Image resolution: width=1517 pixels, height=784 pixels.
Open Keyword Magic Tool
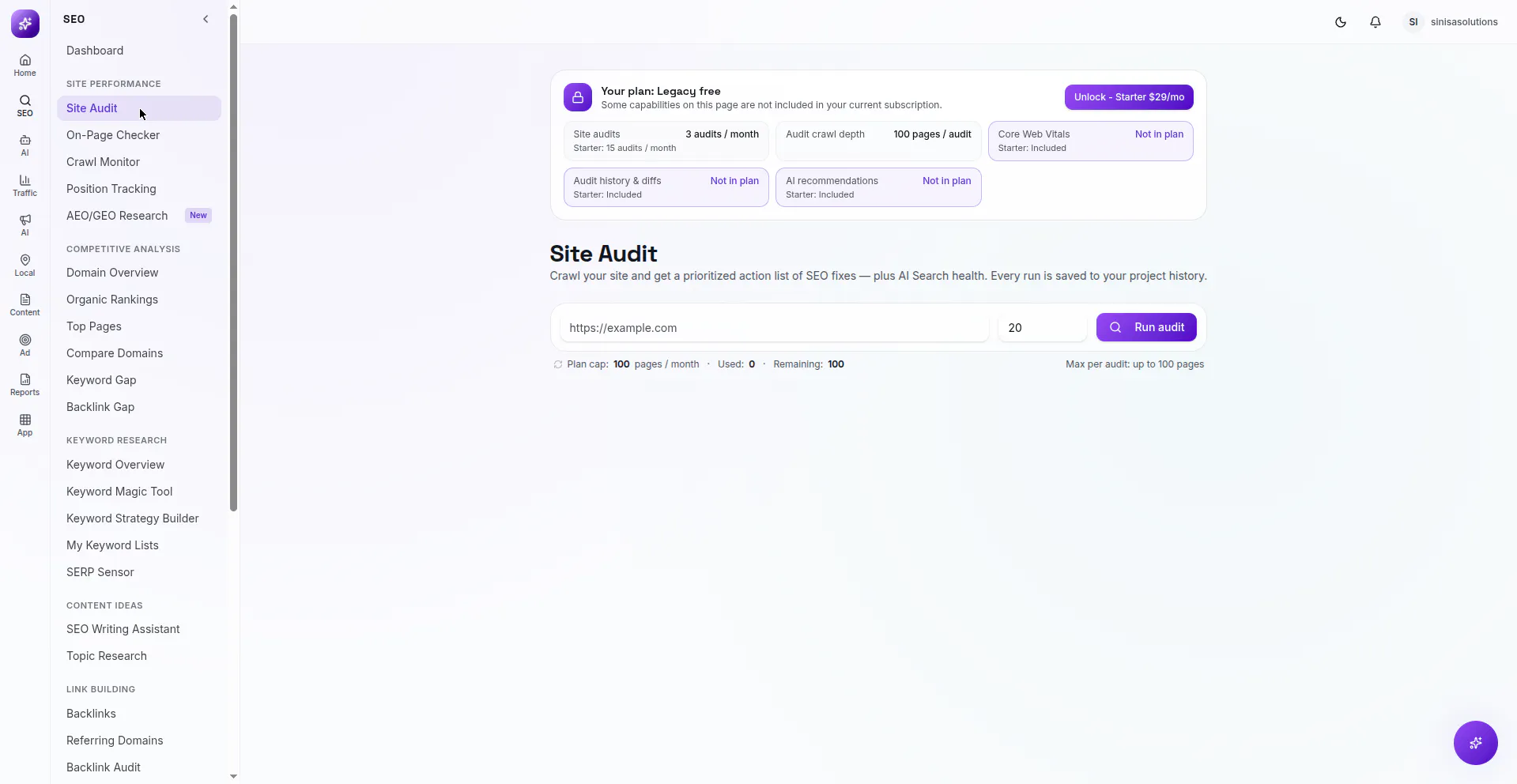click(139, 492)
